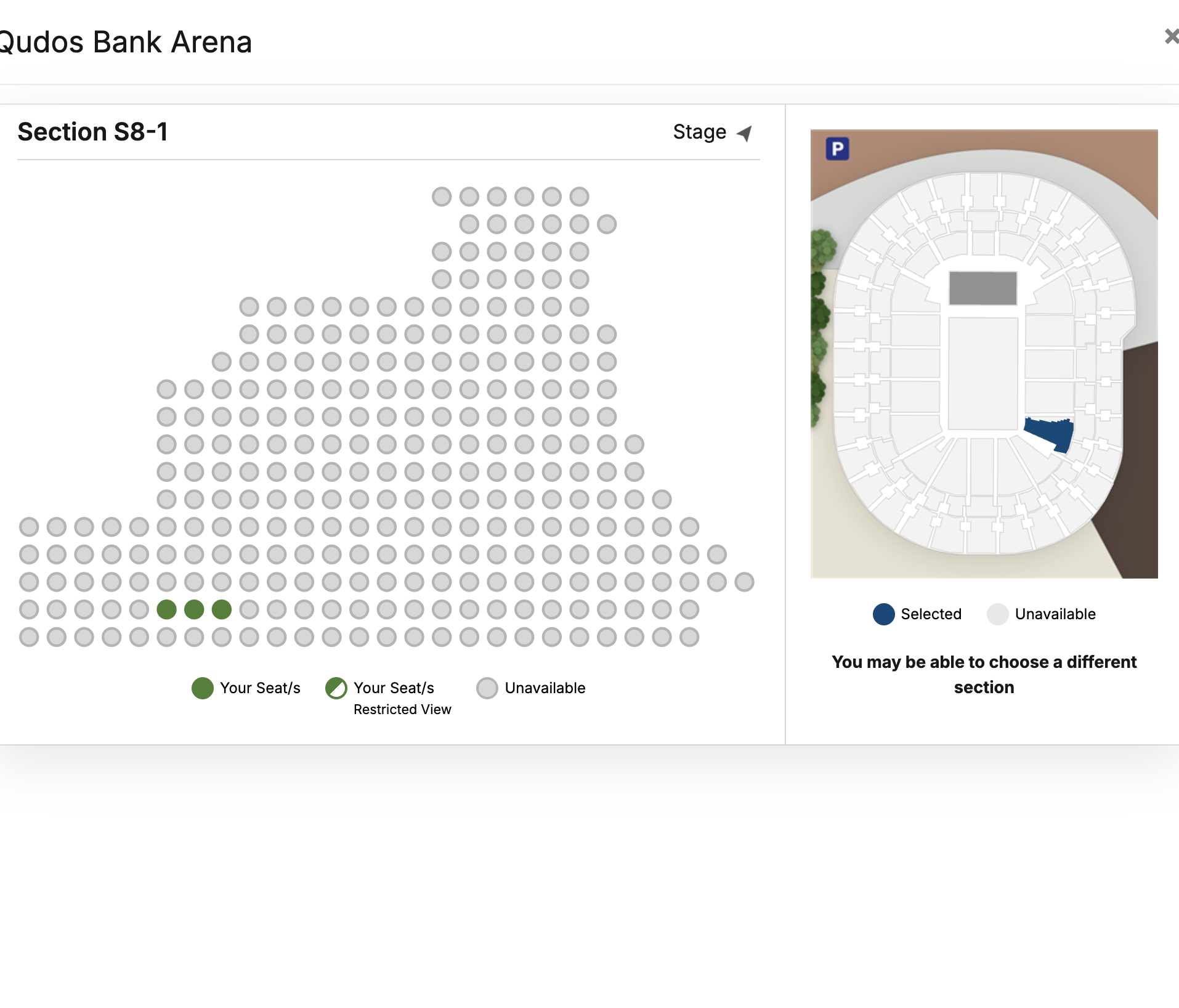The image size is (1179, 1008).
Task: Click the Restricted View legend icon
Action: coord(336,688)
